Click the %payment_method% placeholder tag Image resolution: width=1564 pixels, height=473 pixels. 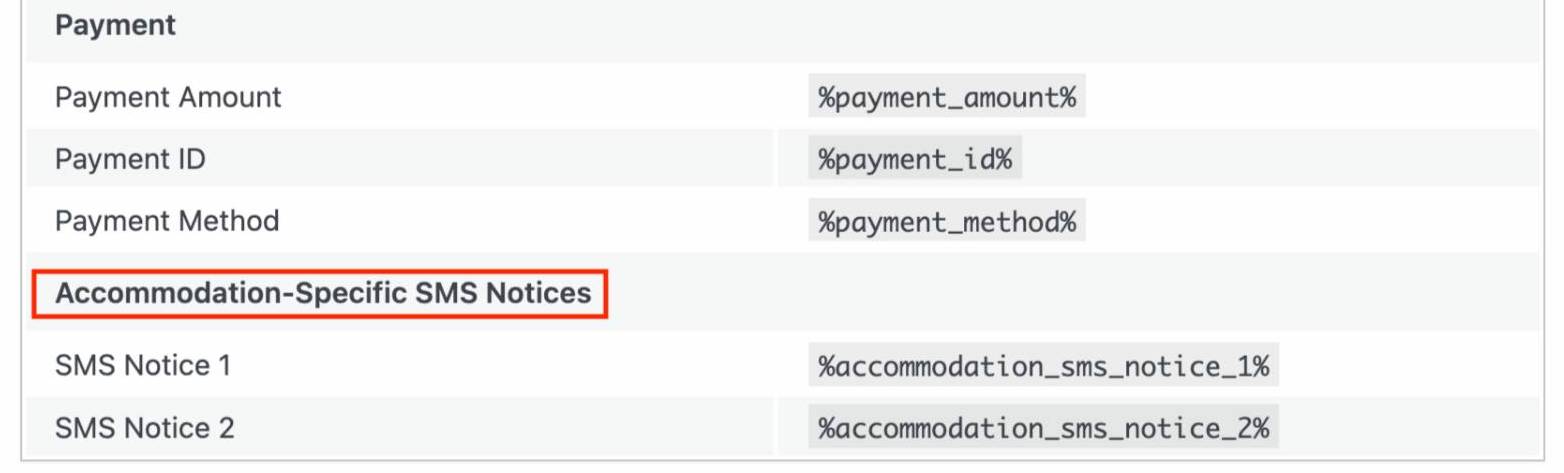[947, 221]
